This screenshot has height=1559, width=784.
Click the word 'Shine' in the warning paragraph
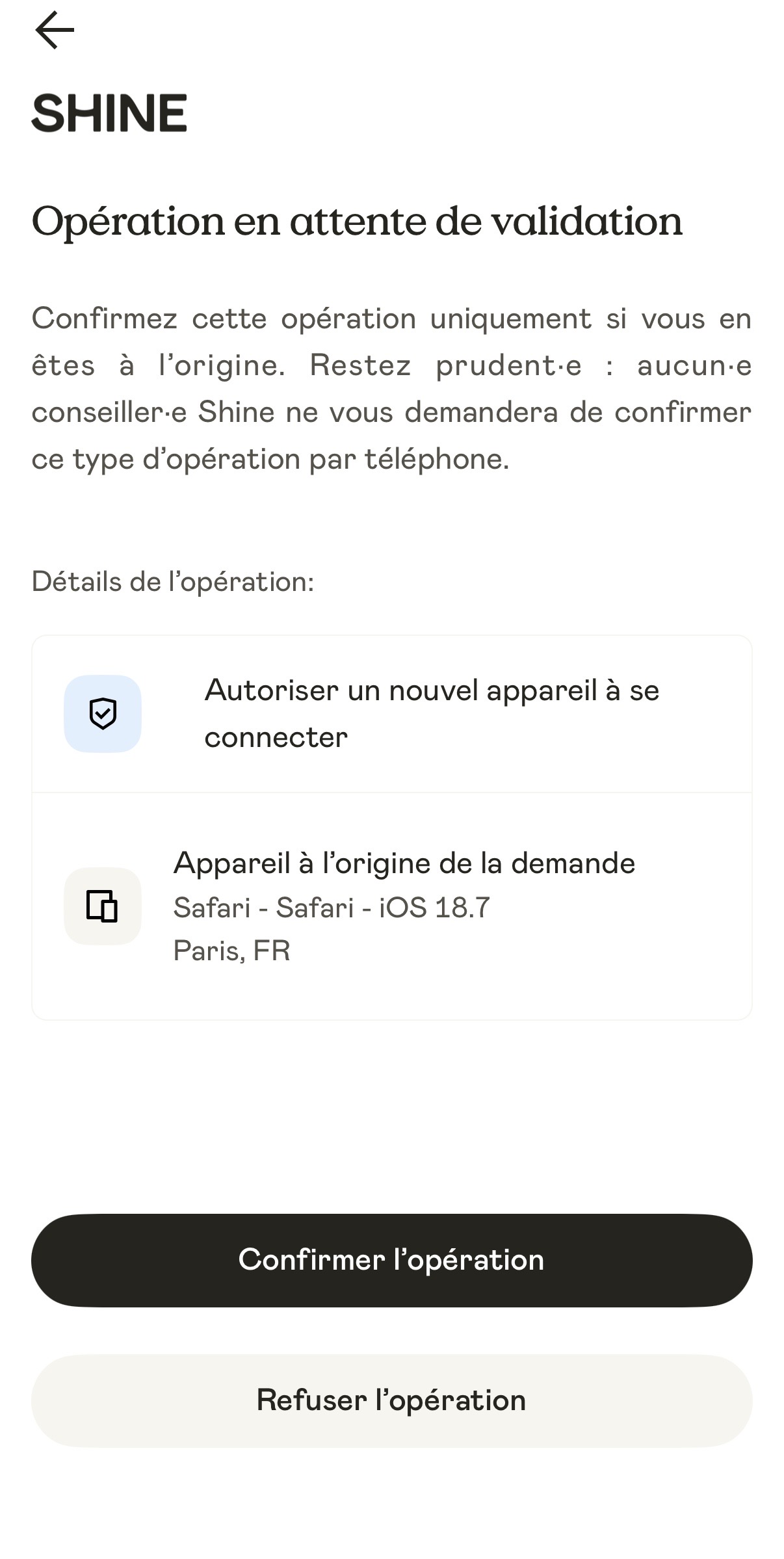(x=236, y=413)
